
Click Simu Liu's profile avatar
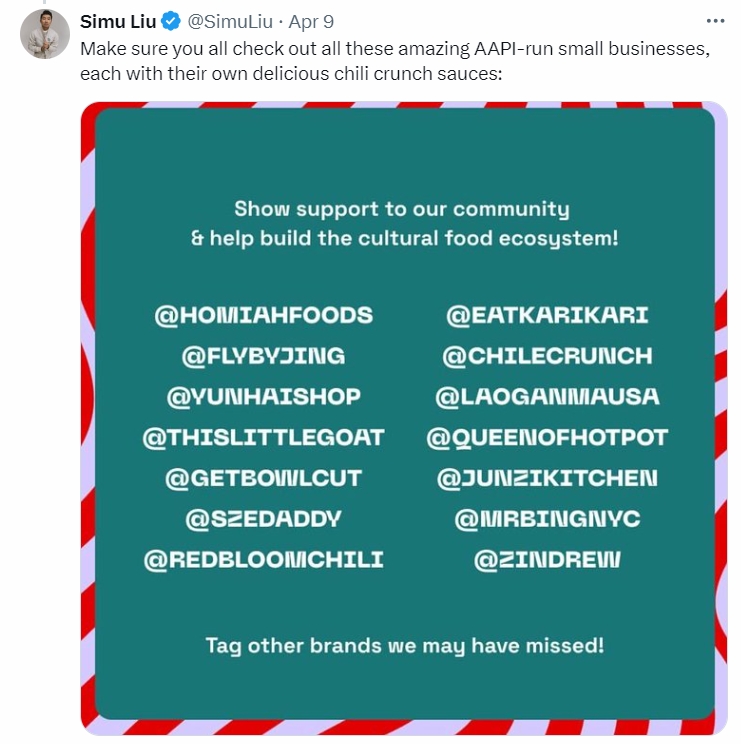click(42, 35)
